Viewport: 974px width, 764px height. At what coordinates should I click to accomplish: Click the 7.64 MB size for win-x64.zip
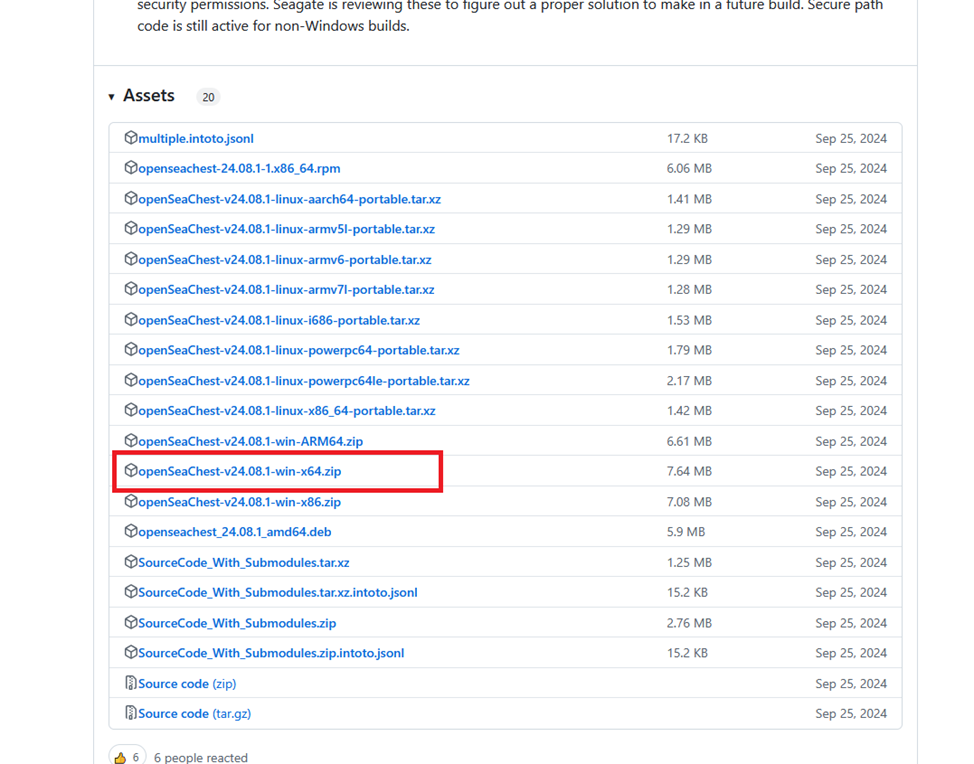[689, 471]
